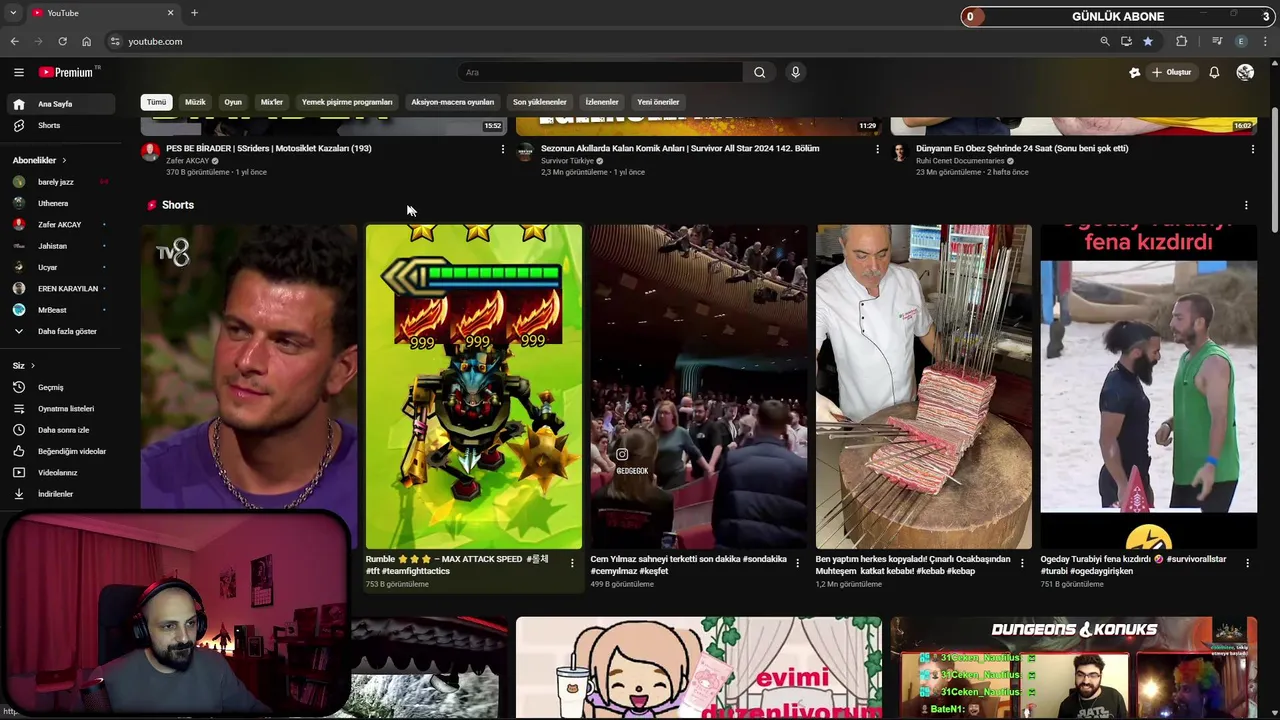Click the search magnifier button
The width and height of the screenshot is (1280, 720).
[759, 72]
